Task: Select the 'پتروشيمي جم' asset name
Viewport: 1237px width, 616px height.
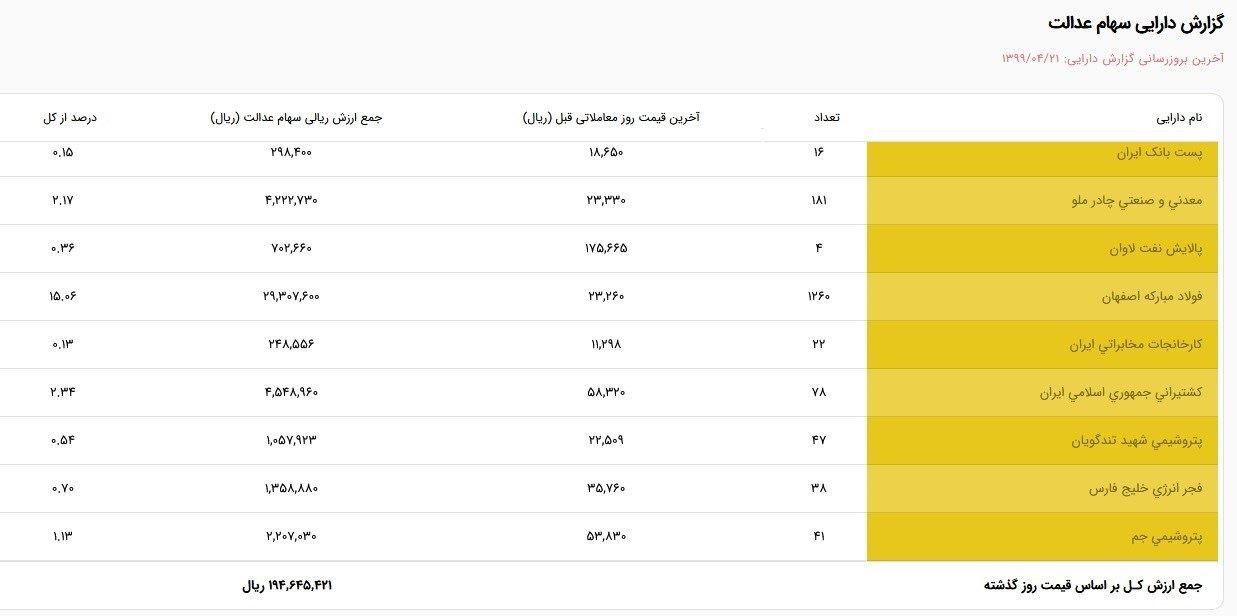Action: click(x=1166, y=536)
